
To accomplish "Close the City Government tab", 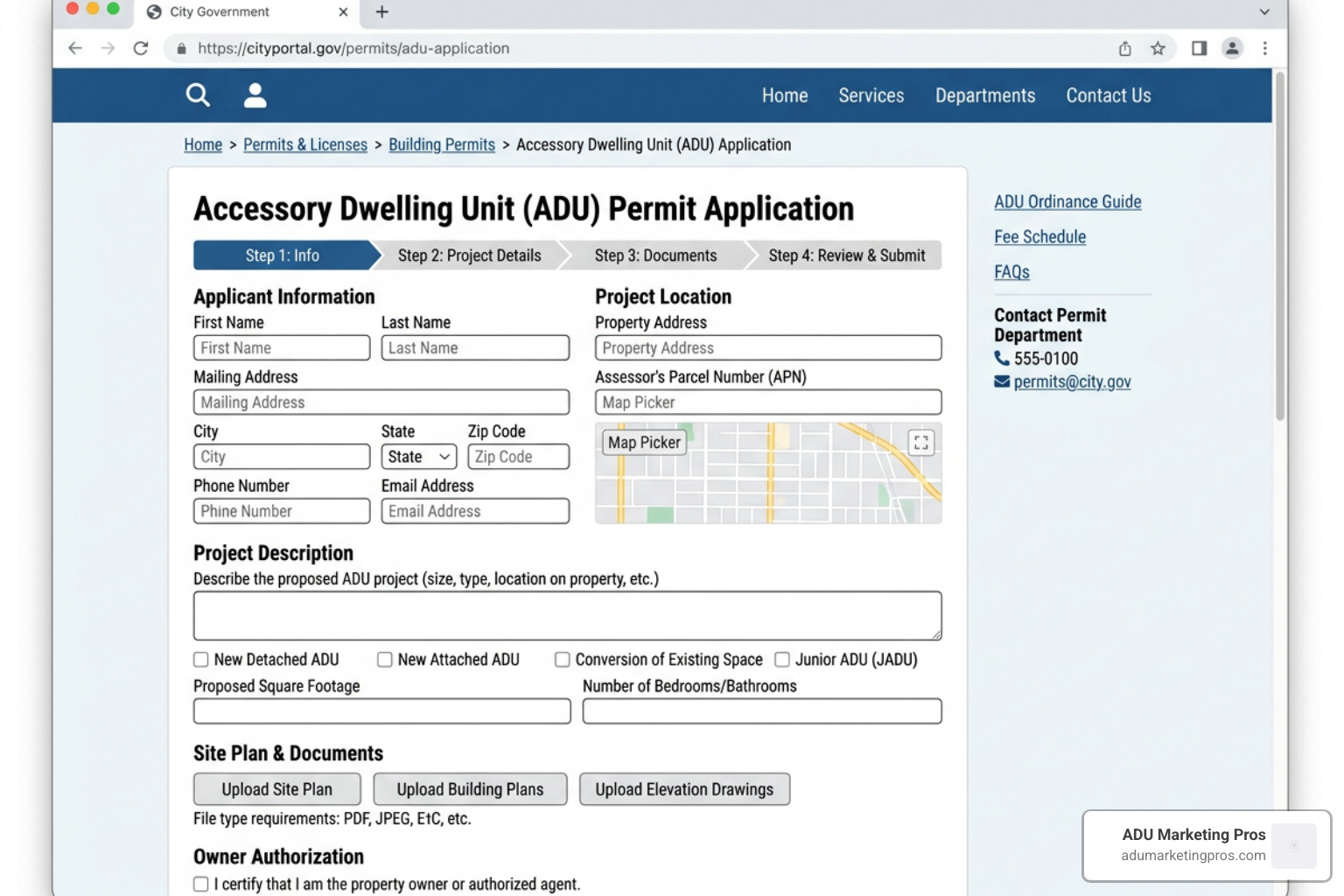I will [343, 12].
